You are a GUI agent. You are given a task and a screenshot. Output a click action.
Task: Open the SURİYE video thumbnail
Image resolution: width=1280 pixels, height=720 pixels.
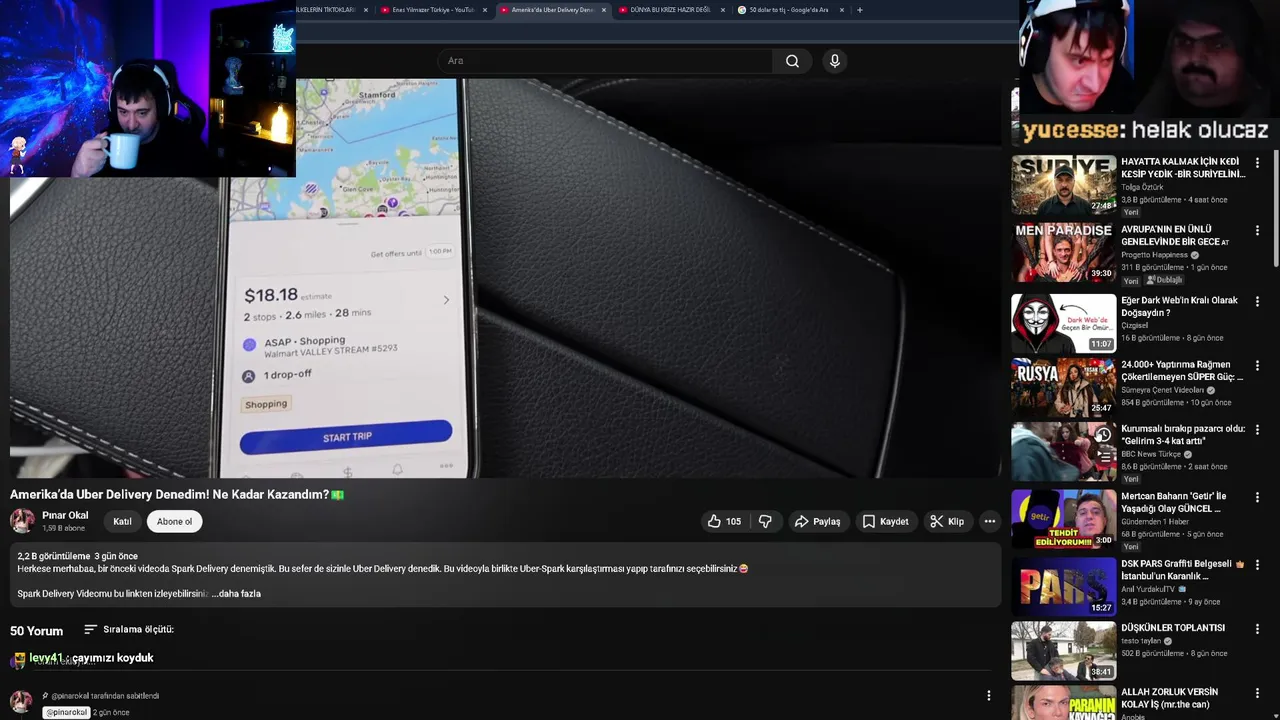1063,185
